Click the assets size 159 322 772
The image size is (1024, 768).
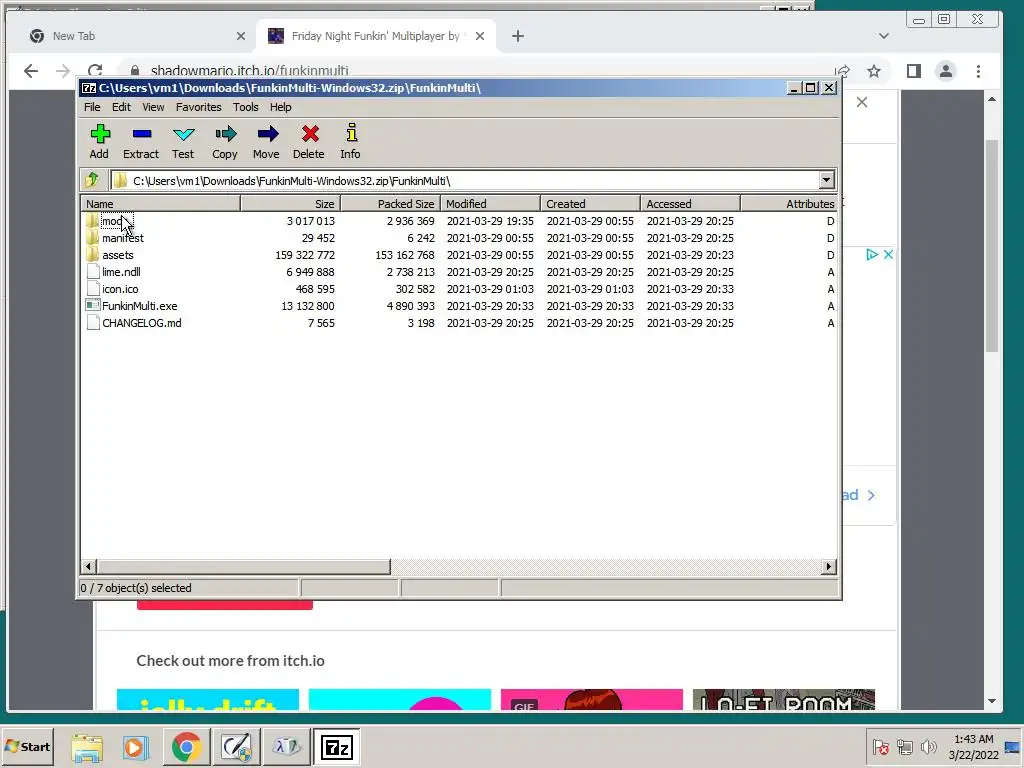tap(305, 255)
